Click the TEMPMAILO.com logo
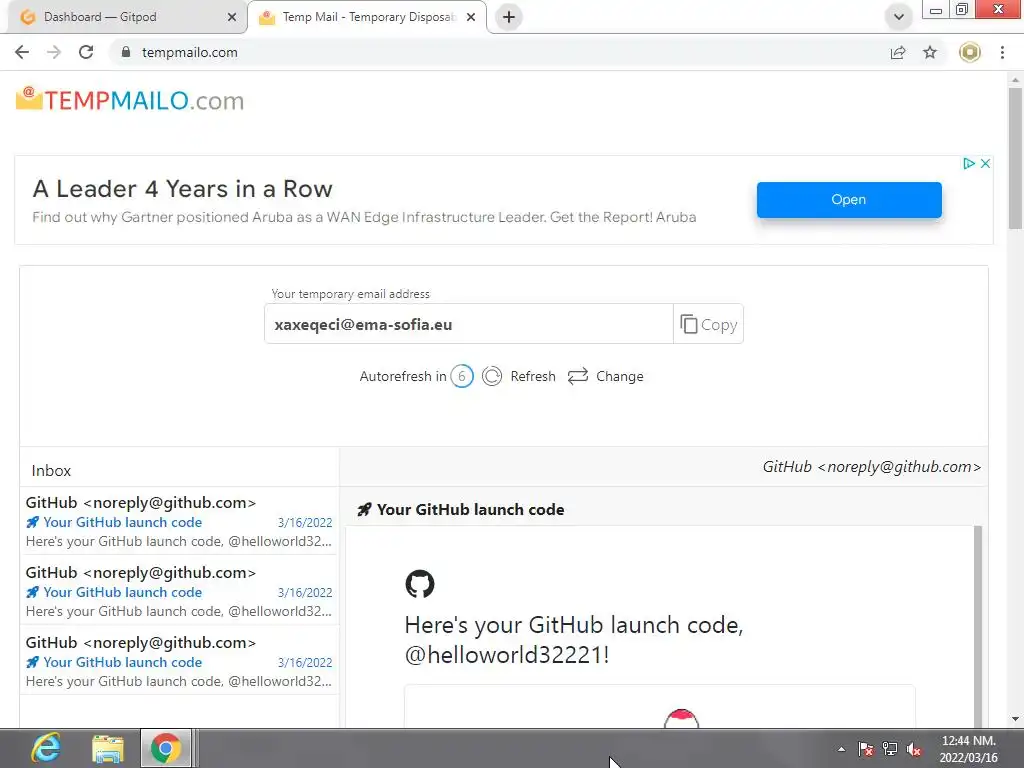The image size is (1024, 768). [130, 100]
